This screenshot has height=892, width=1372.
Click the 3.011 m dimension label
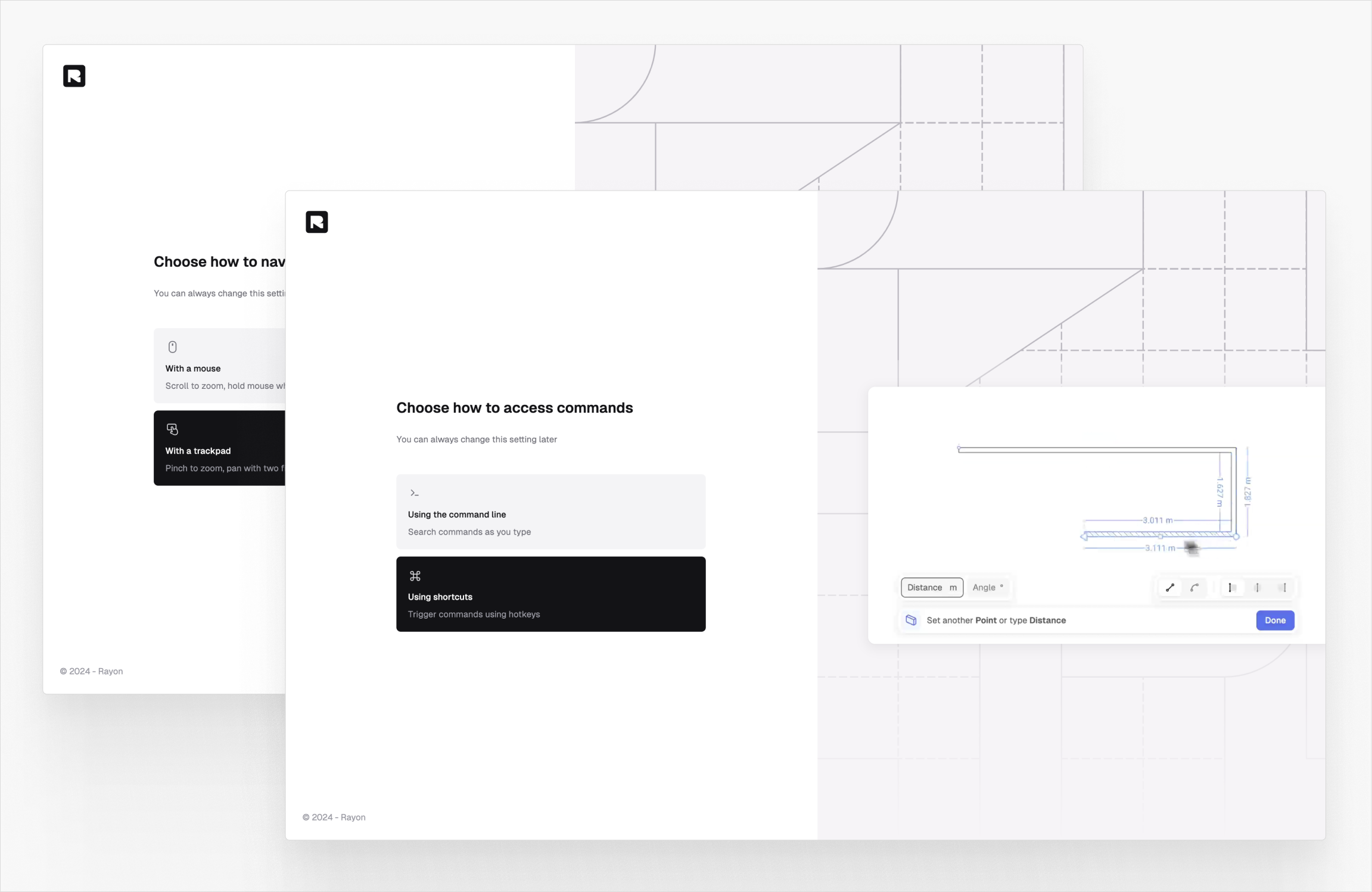(x=1157, y=520)
